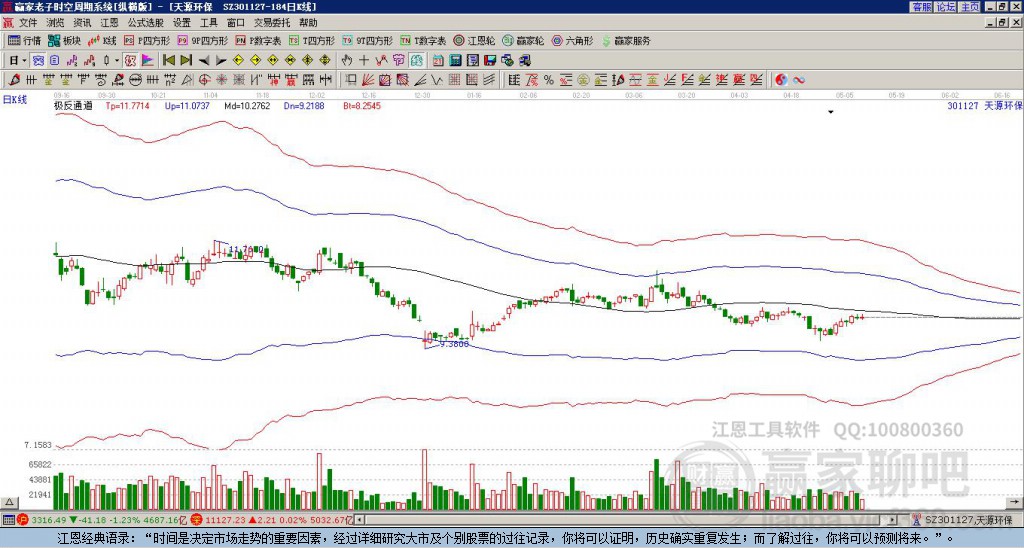Click the Bt=8.2545 value
Viewport: 1024px width, 548px height.
coord(362,105)
